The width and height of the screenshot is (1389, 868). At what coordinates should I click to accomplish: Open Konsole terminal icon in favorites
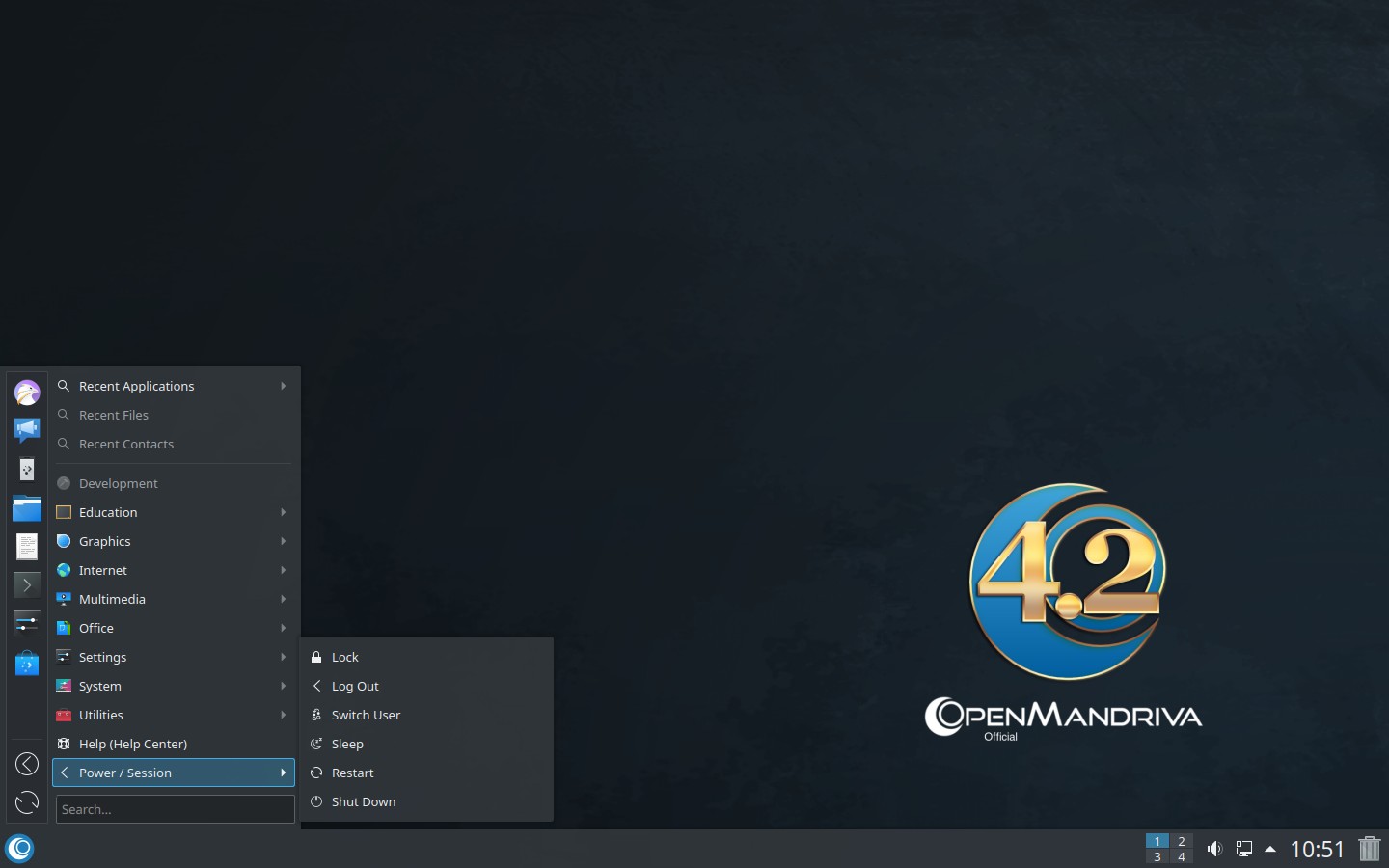[27, 584]
